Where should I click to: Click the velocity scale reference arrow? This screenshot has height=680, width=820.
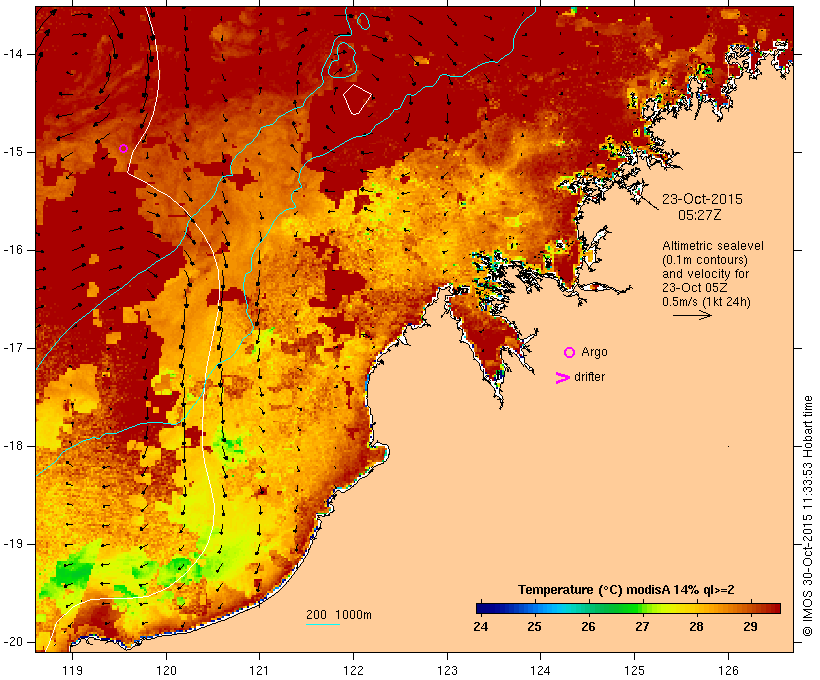click(x=692, y=315)
